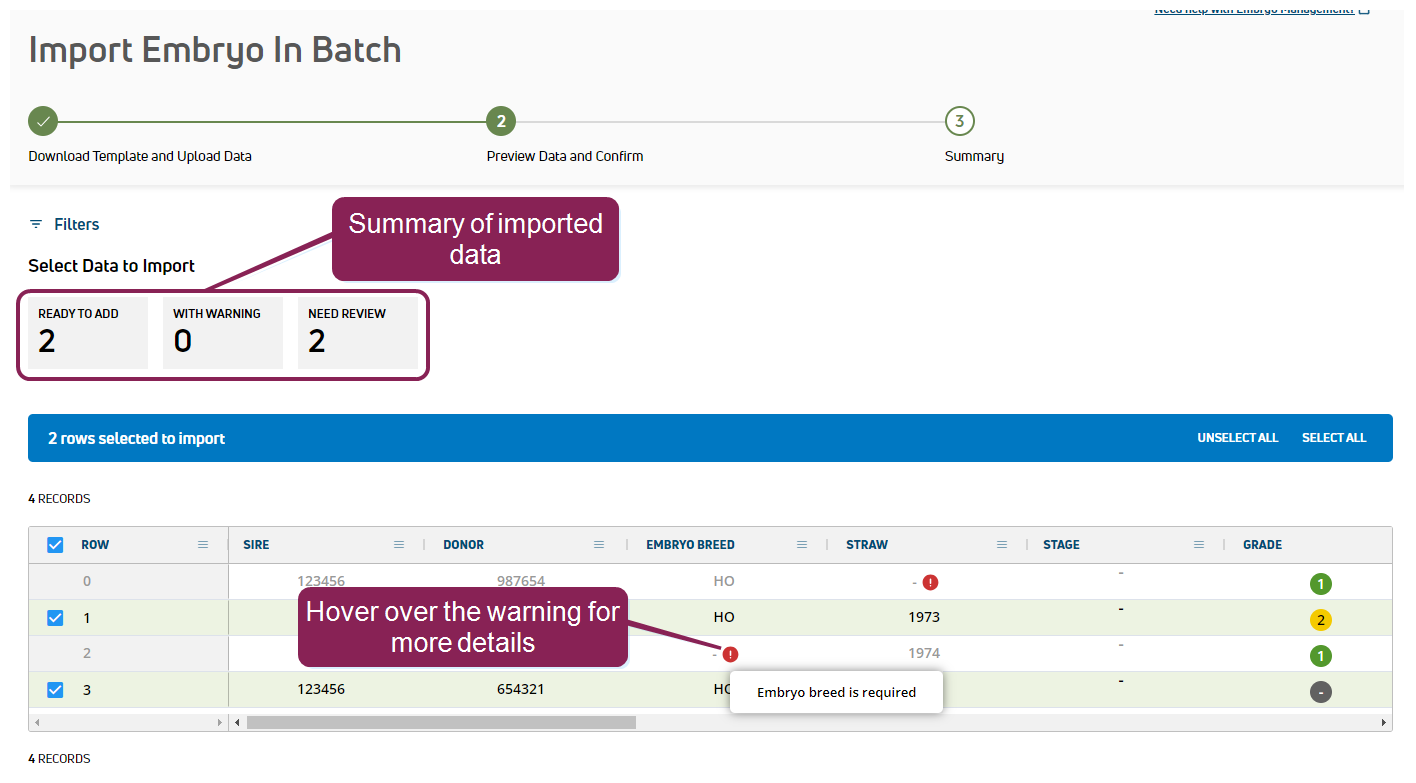Select the Ready to Add summary card
The height and width of the screenshot is (783, 1416).
click(x=87, y=332)
